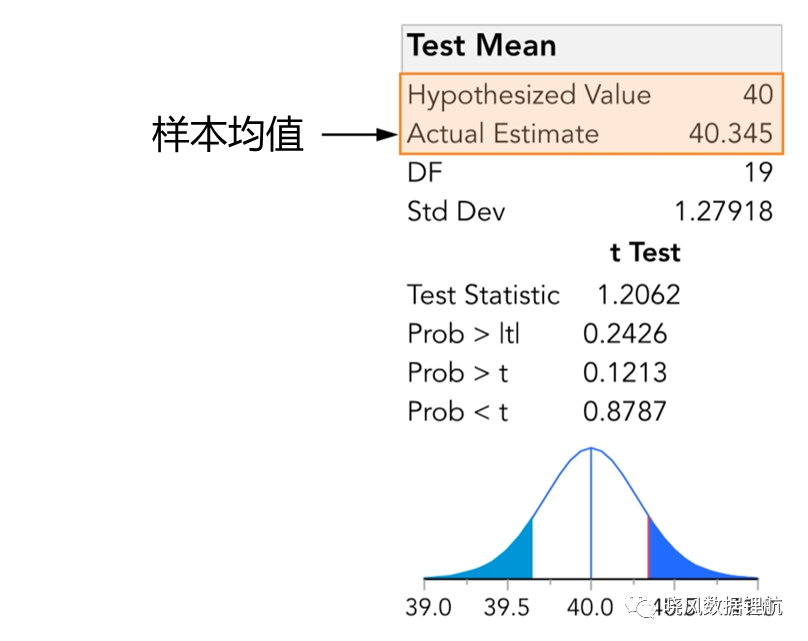Click the Prob > |t| value 0.2426

coord(625,334)
